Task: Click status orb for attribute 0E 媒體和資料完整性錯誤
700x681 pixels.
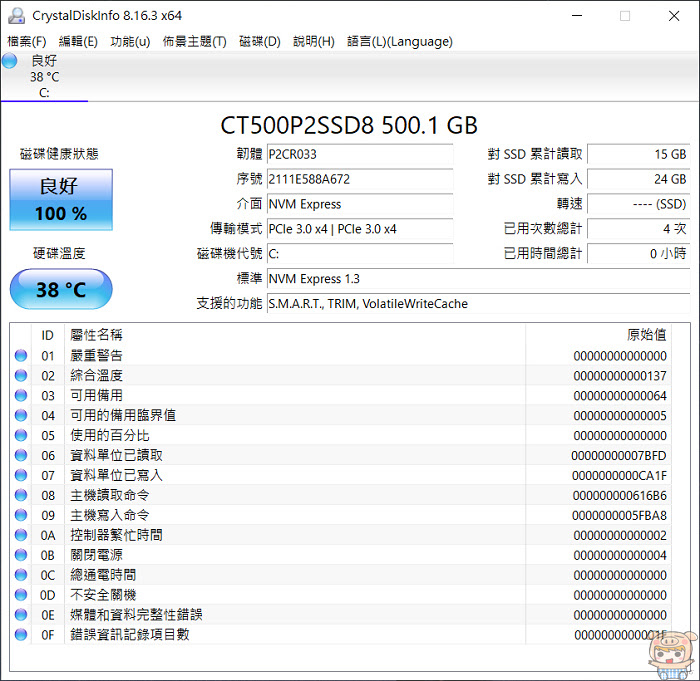Action: tap(21, 615)
